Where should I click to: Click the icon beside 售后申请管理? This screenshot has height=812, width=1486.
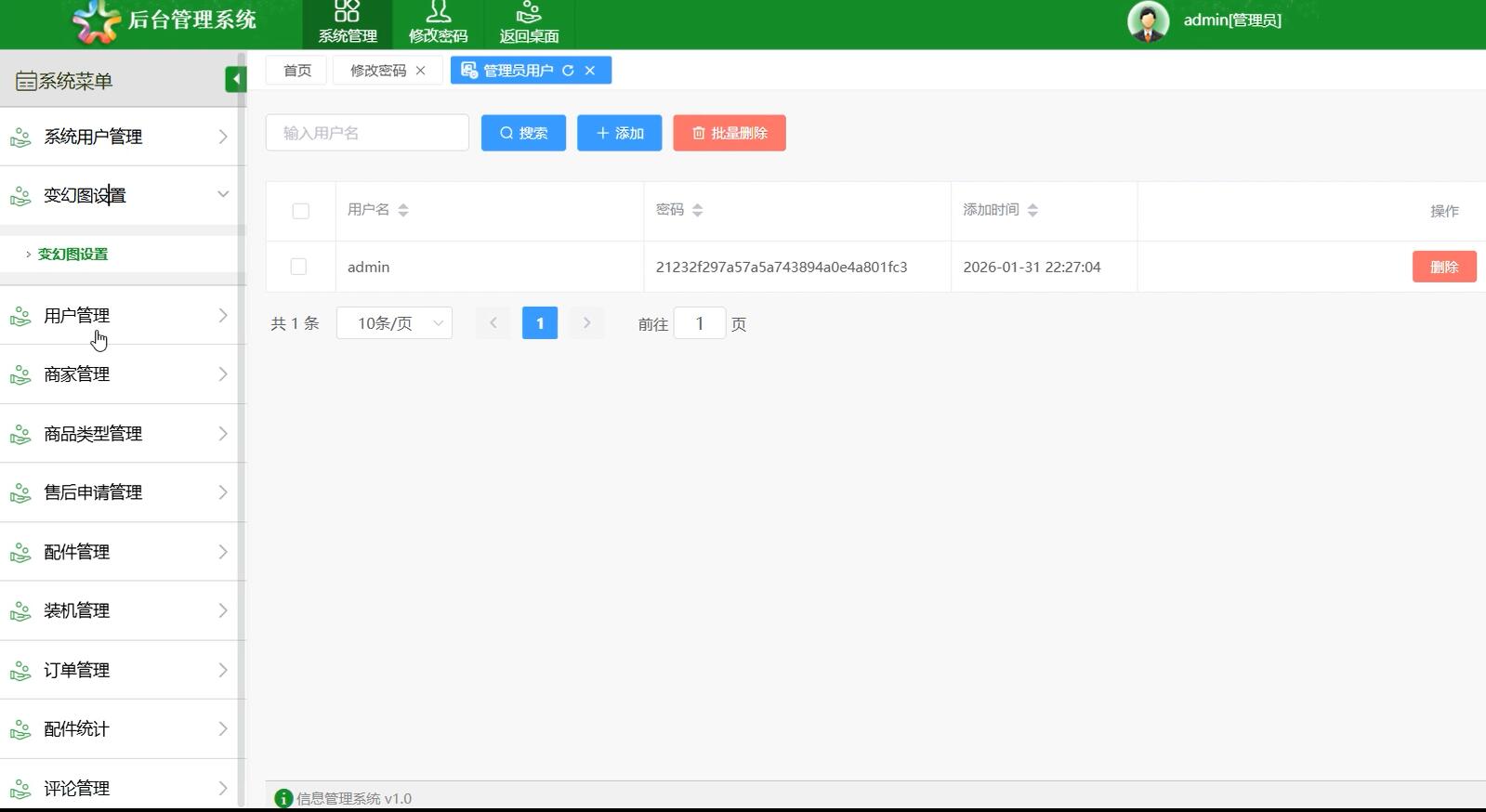click(x=20, y=493)
